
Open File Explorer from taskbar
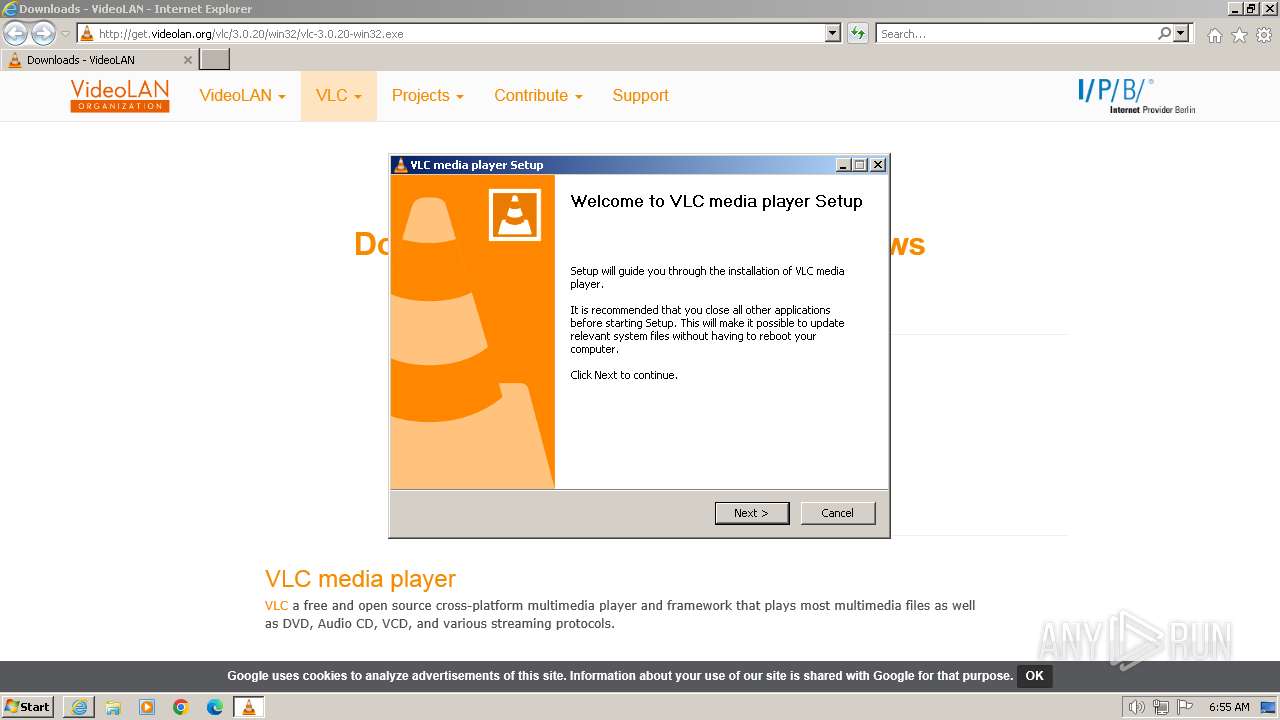click(113, 707)
